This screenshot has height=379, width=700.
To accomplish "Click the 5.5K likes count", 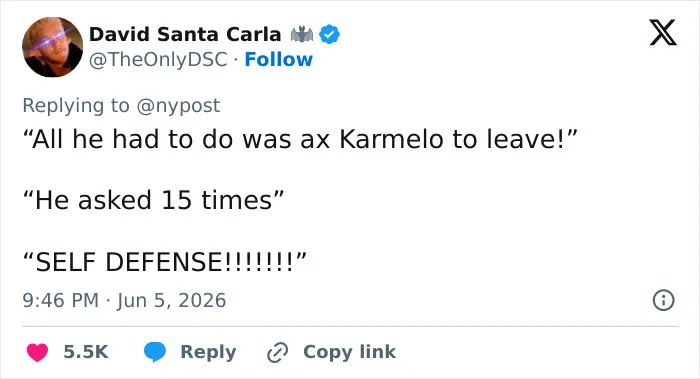I will click(86, 352).
